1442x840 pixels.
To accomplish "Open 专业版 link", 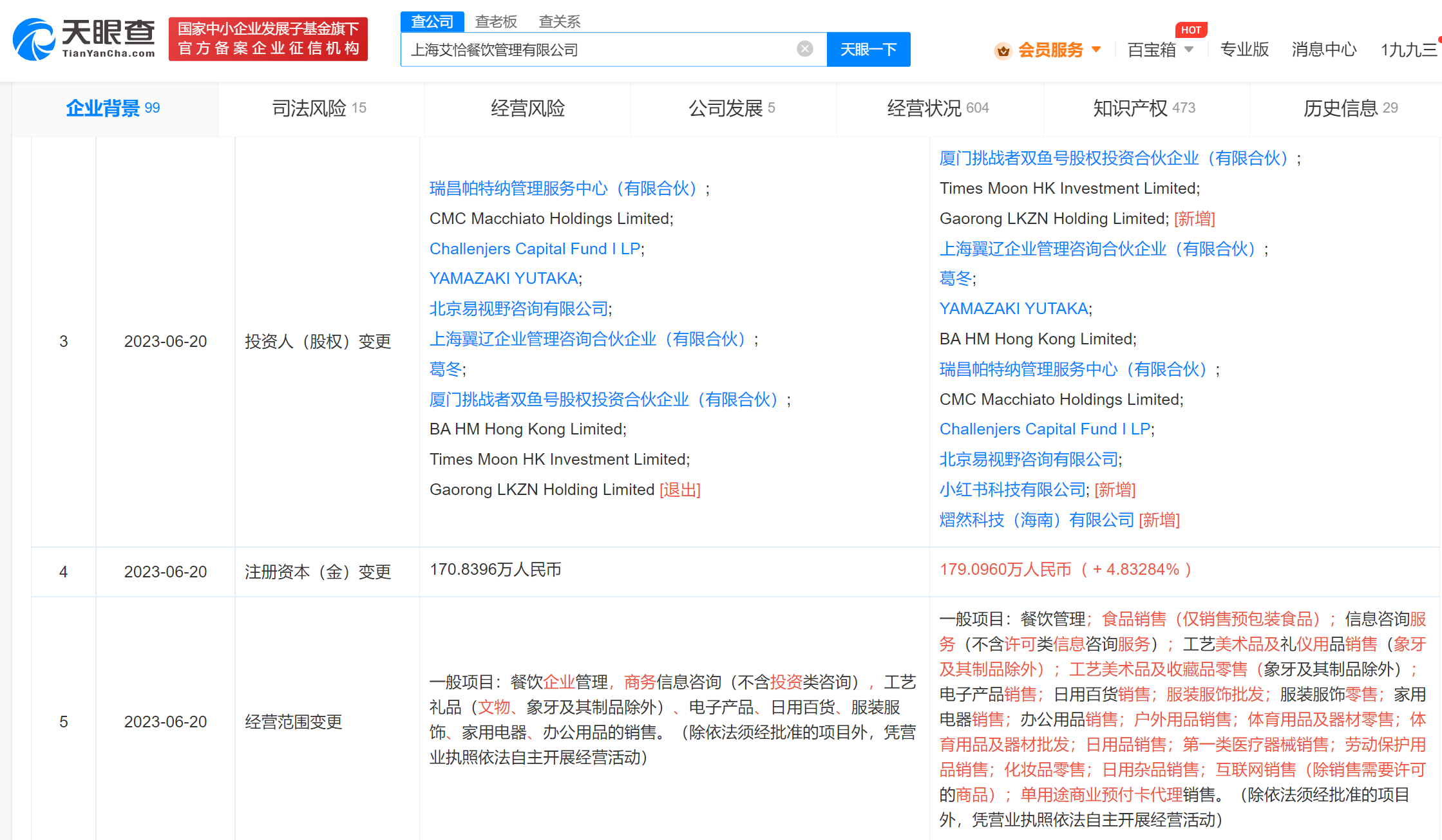I will coord(1244,50).
